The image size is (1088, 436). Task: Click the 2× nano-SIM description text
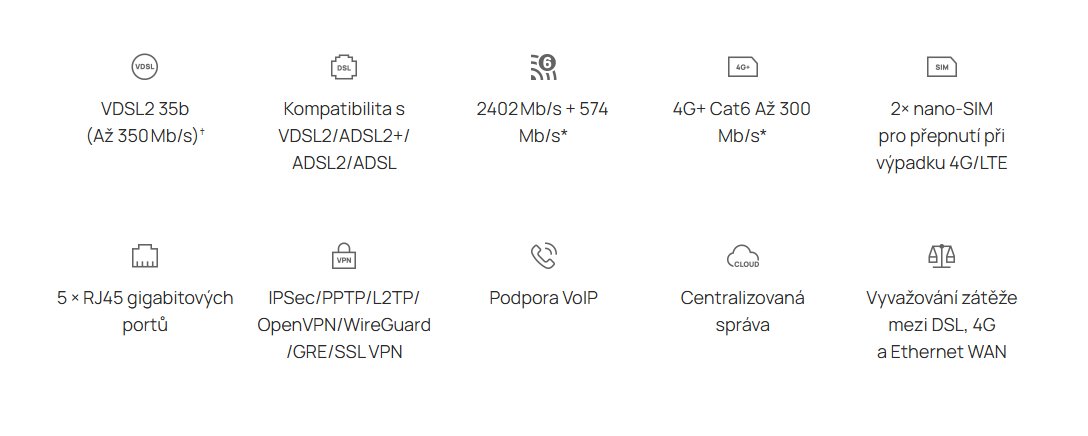(941, 135)
